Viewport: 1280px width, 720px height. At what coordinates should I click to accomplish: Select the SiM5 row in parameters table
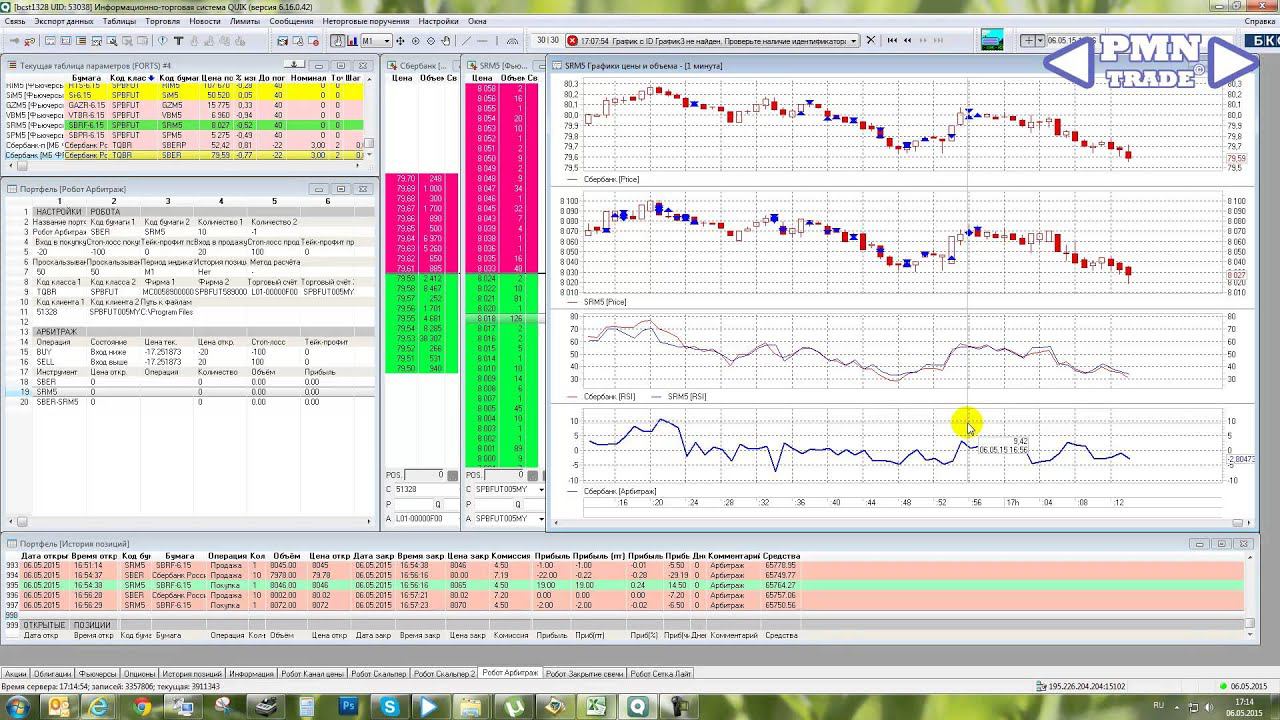pyautogui.click(x=186, y=95)
